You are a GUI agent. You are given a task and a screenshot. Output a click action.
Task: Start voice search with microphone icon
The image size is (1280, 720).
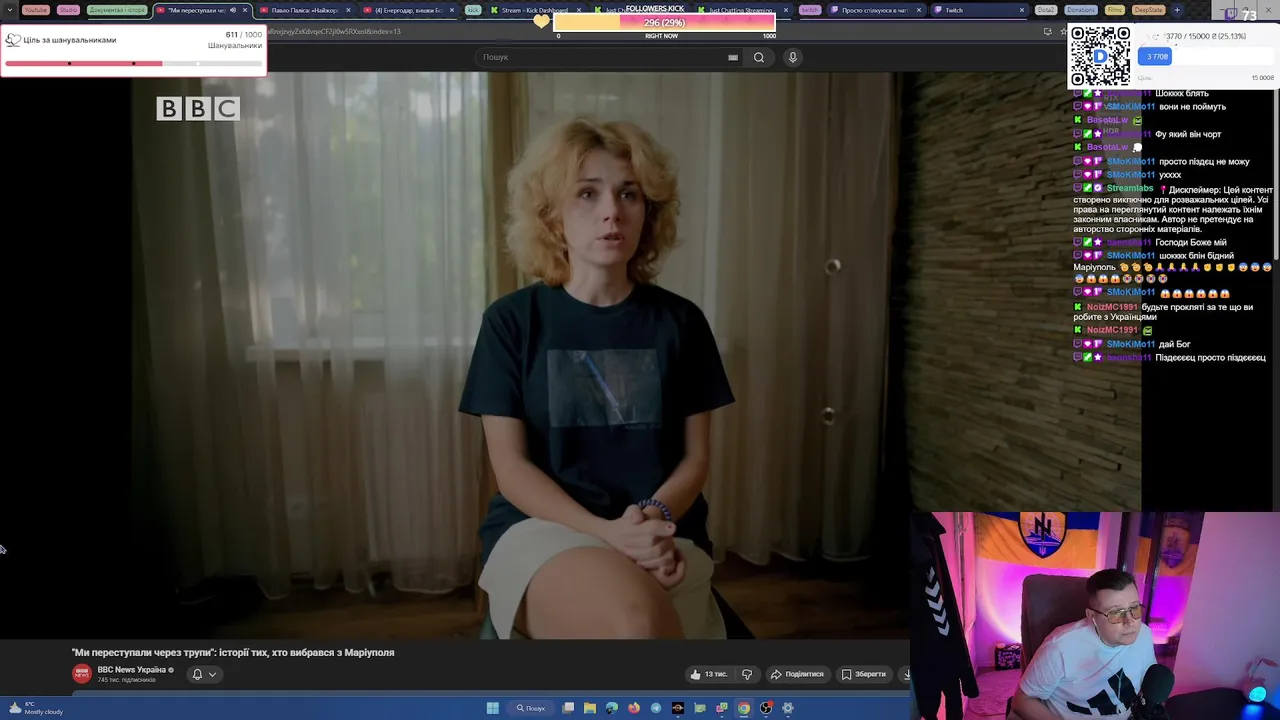coord(793,57)
